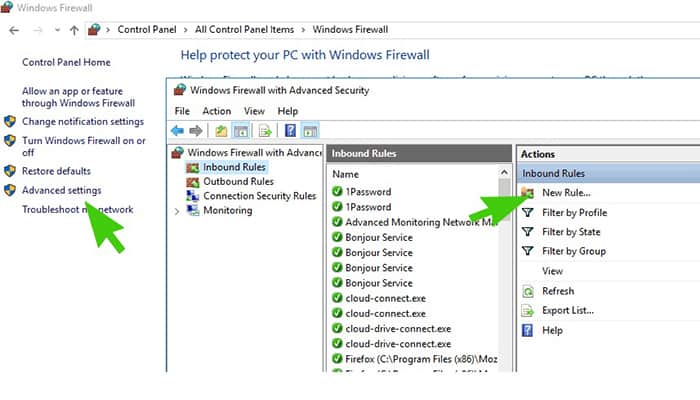Viewport: 700px width, 400px height.
Task: Click the back arrow in the MMC toolbar
Action: coord(178,130)
